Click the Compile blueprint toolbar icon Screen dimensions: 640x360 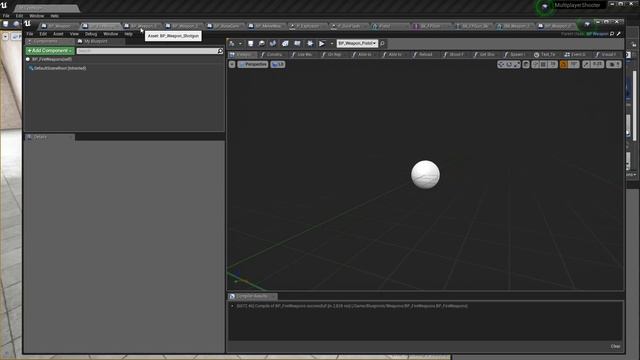tap(232, 43)
